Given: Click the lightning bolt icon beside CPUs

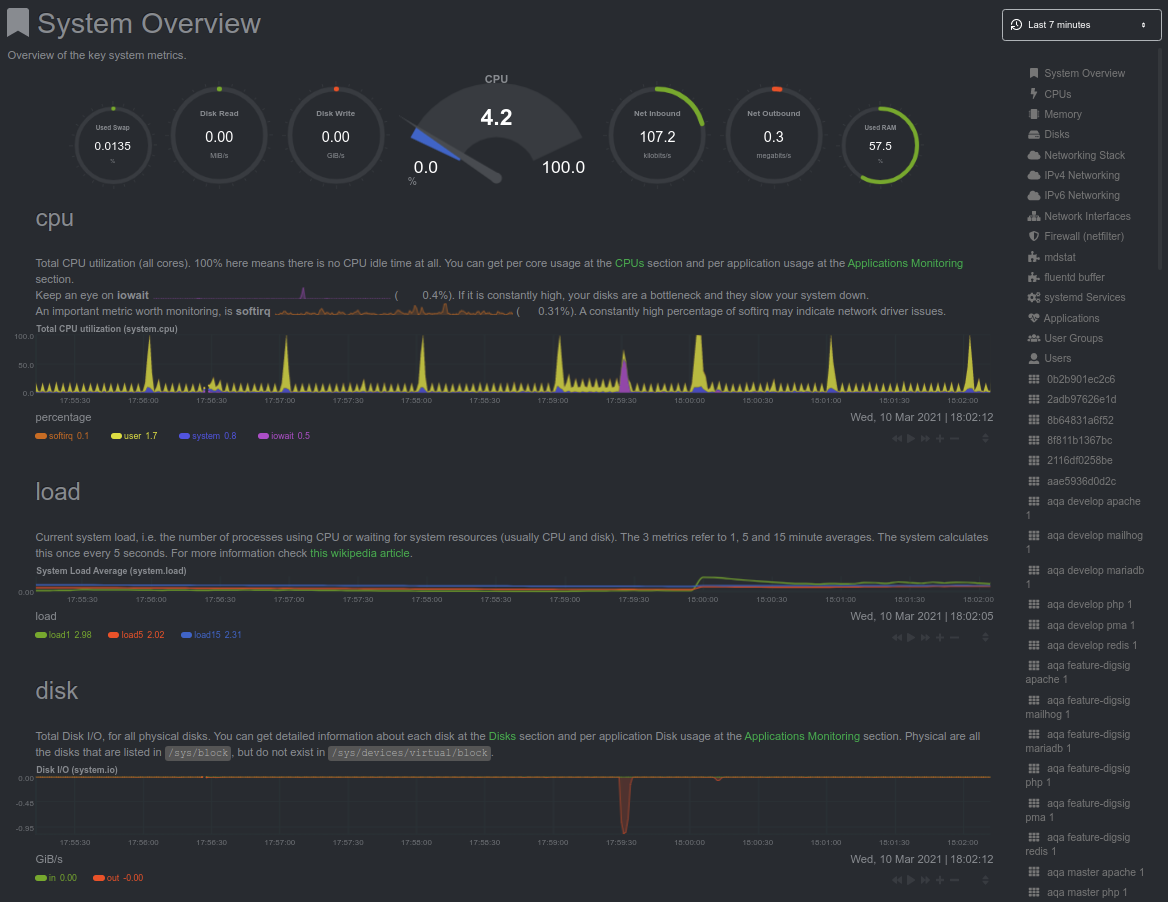Looking at the screenshot, I should [1034, 94].
